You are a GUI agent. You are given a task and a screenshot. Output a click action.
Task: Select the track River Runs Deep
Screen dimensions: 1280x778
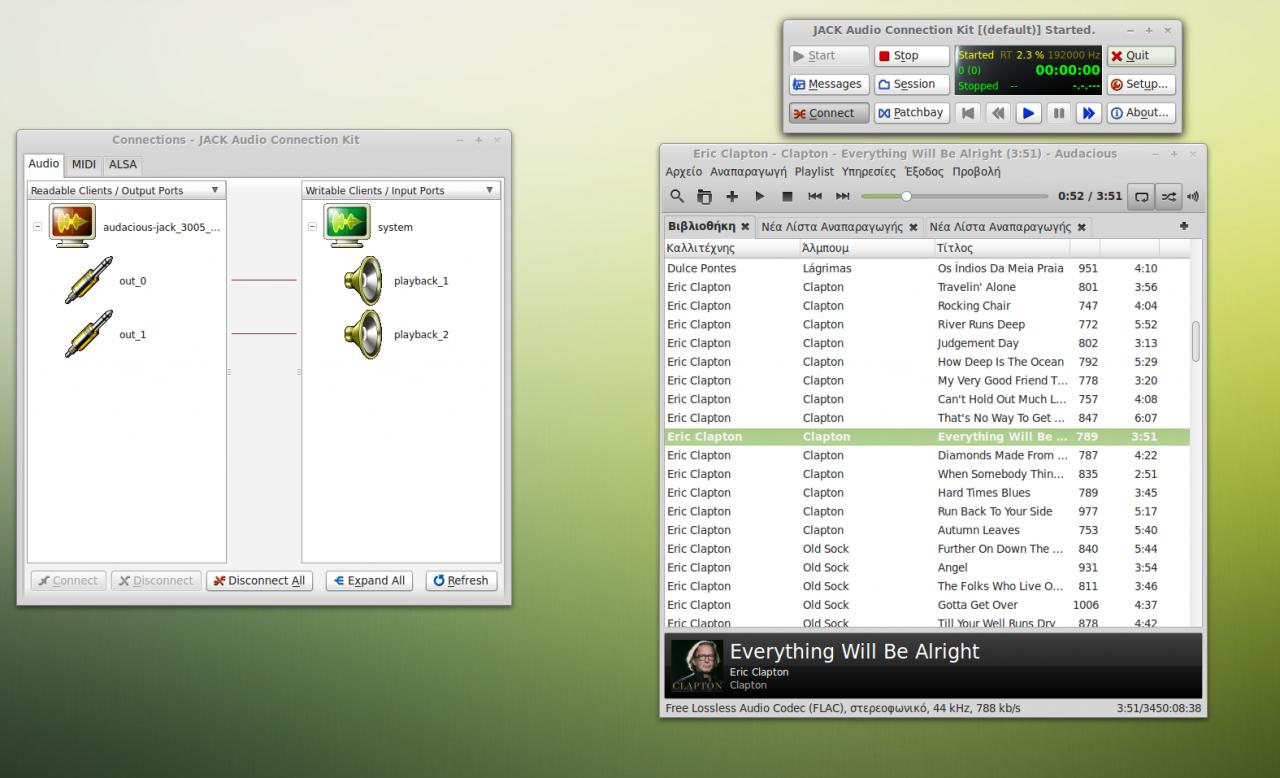[927, 325]
